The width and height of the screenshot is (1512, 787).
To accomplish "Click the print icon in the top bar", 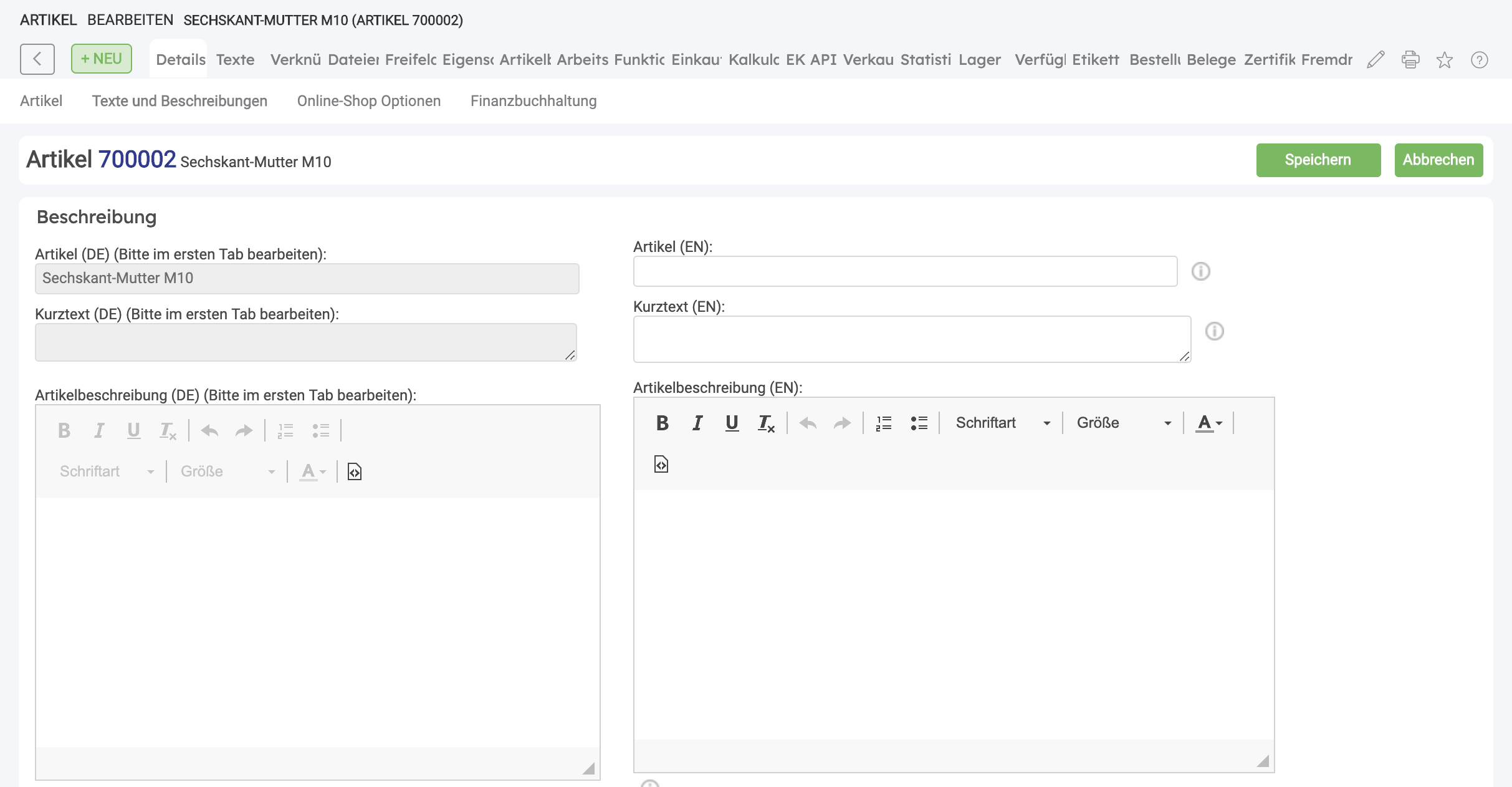I will [x=1410, y=60].
